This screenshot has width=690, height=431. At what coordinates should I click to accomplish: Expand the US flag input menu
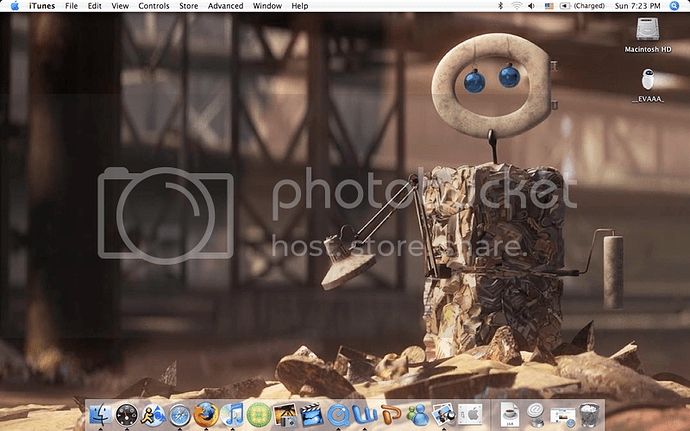click(549, 6)
